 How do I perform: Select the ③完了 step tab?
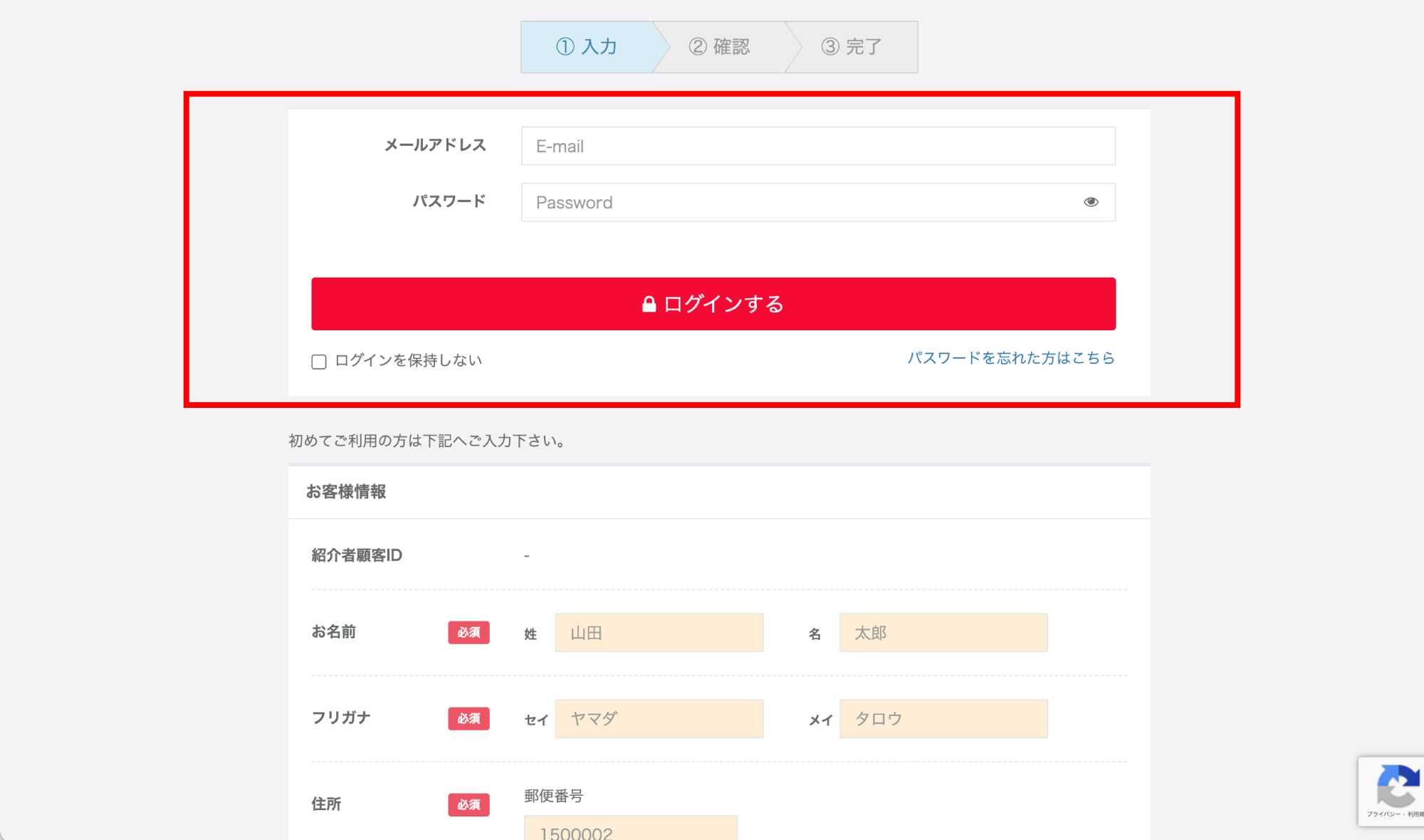(x=852, y=46)
